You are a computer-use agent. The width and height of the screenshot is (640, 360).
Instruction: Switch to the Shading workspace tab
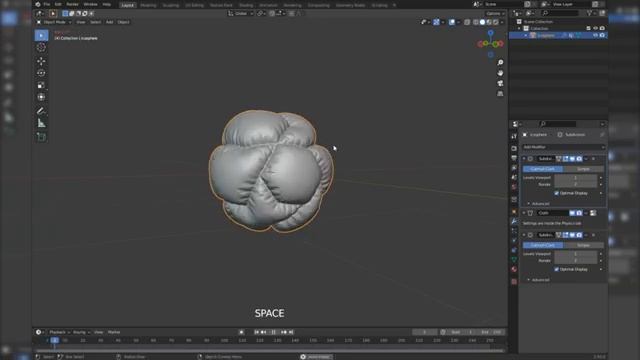[x=246, y=5]
